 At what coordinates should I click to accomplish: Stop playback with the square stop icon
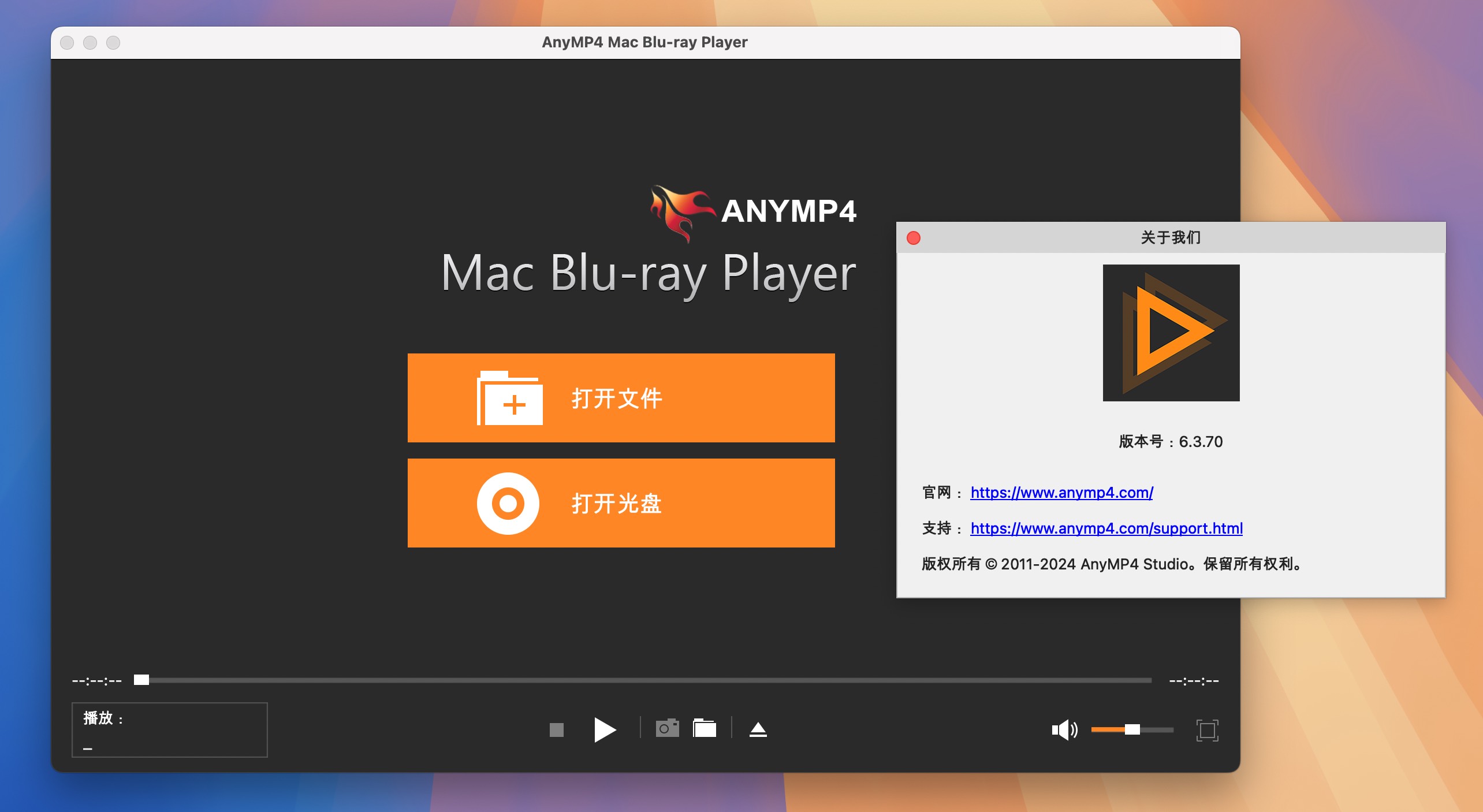(556, 730)
